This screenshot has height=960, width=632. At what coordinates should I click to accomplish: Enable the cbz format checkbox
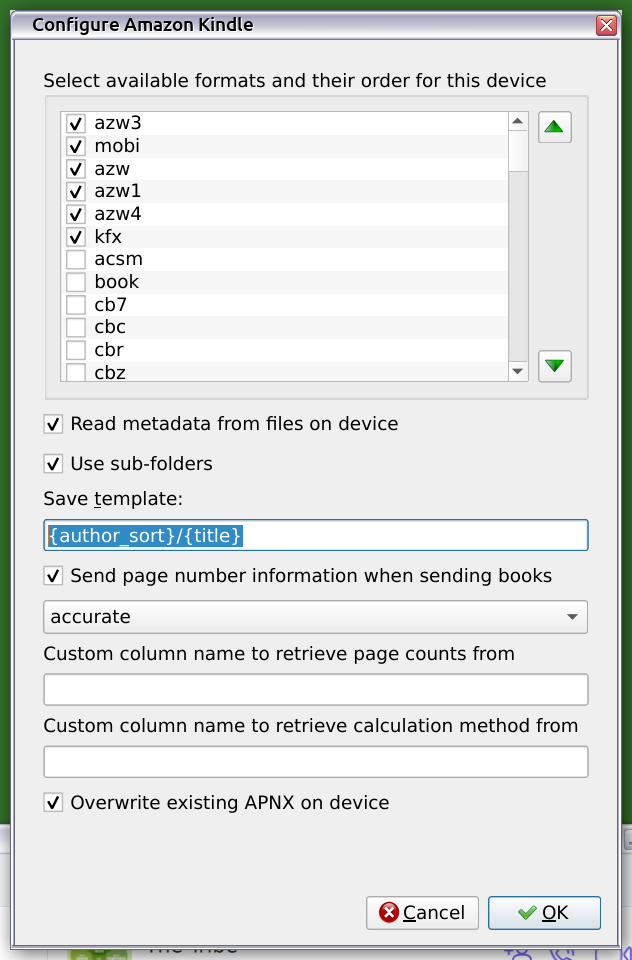pos(75,373)
